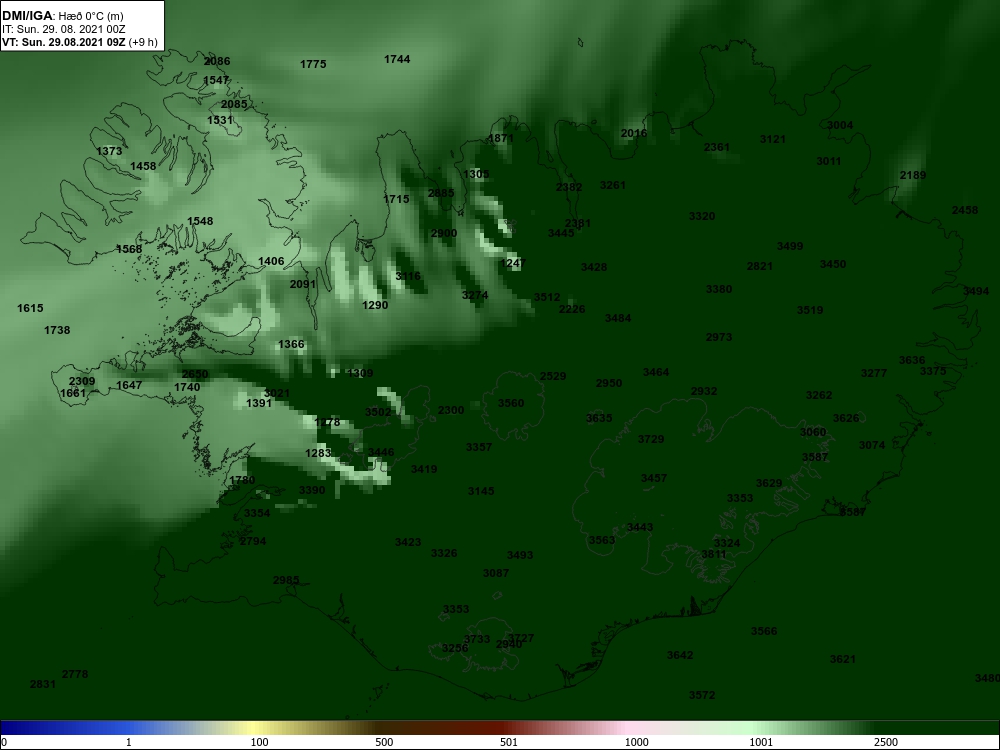Click the map value 3074
This screenshot has width=1000, height=750.
coord(872,445)
